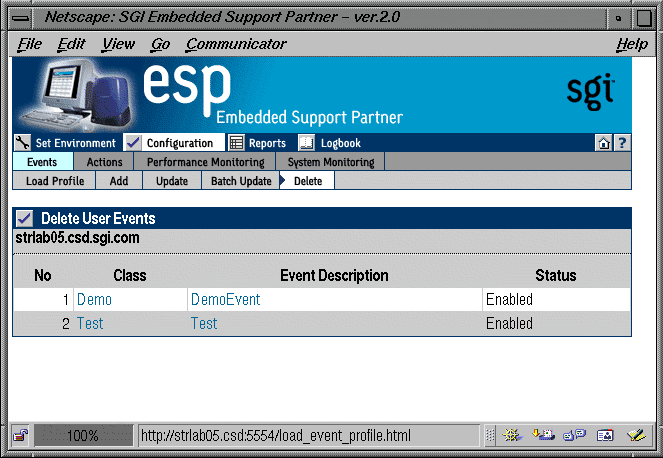Click the component bar drag handle

click(x=490, y=435)
